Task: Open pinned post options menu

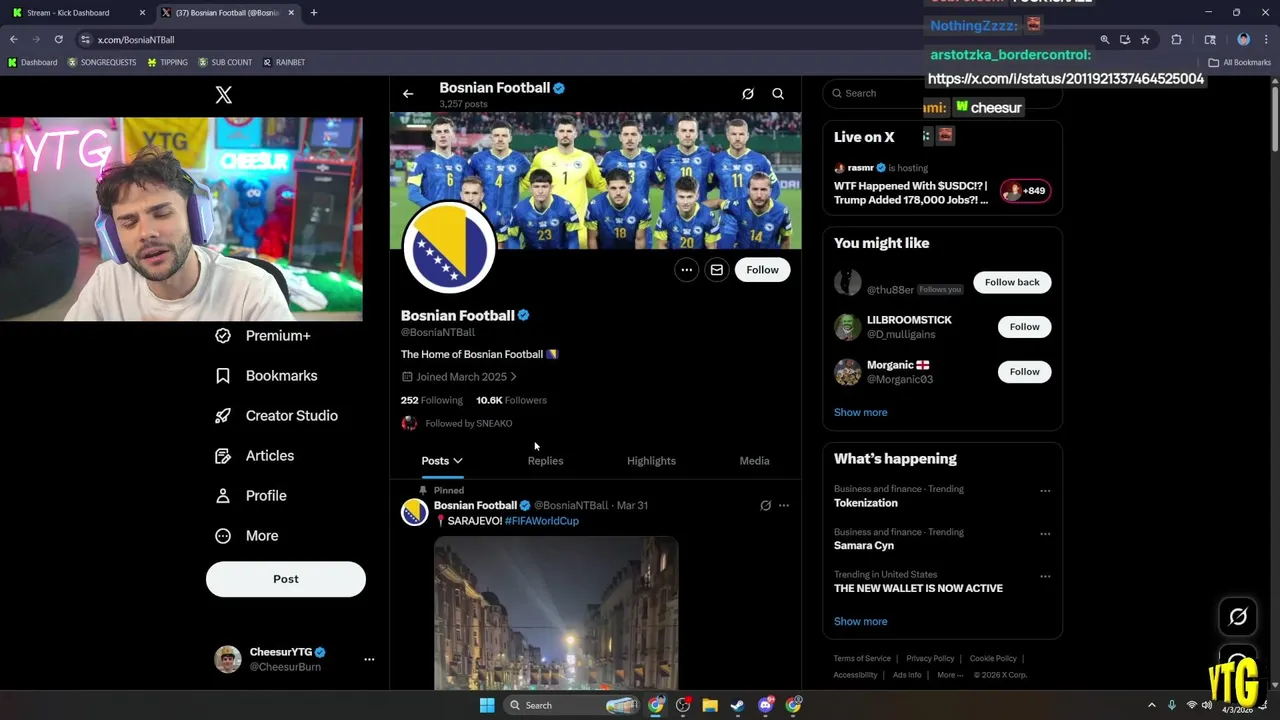Action: (x=784, y=506)
